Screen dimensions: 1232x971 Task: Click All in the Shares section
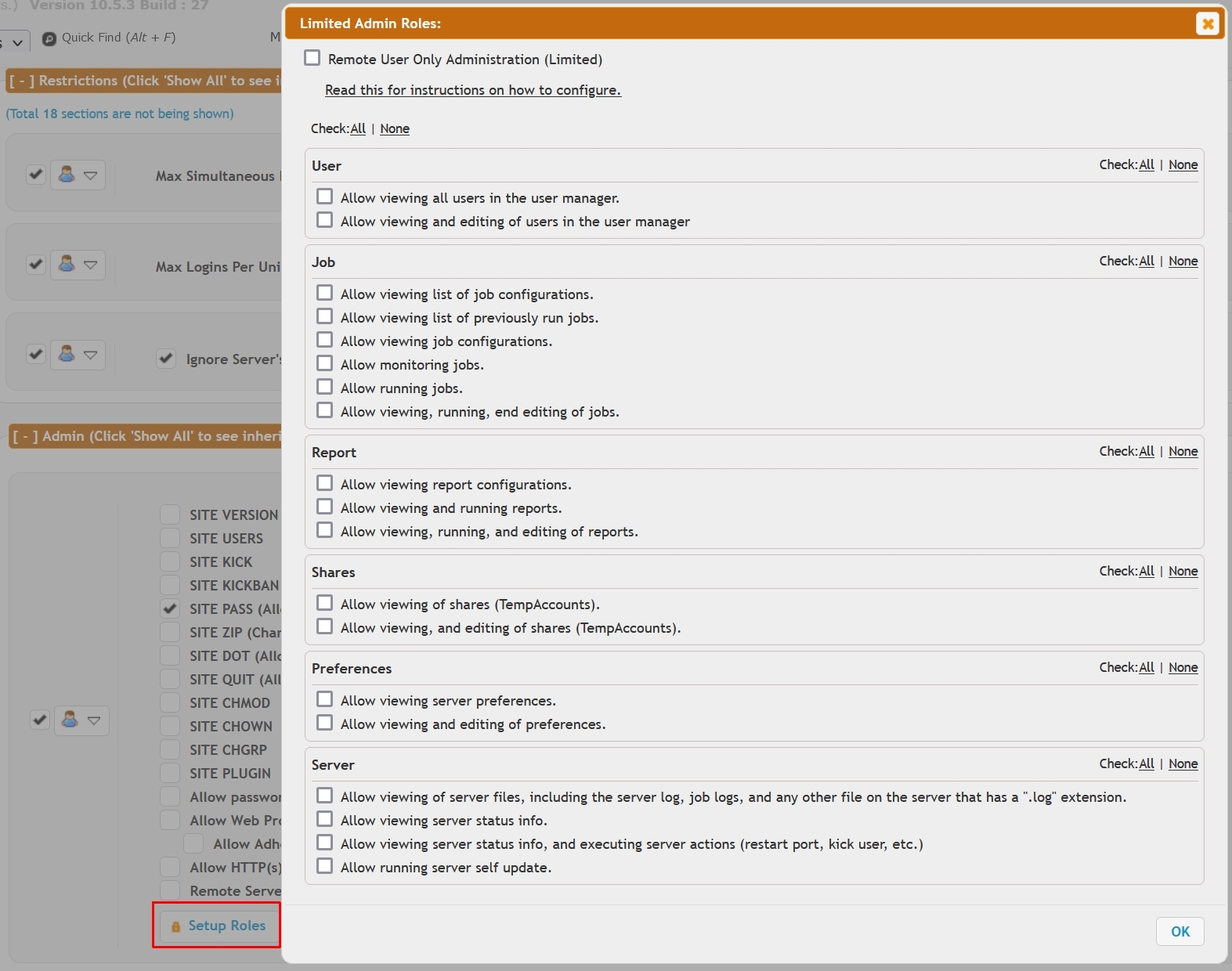tap(1147, 571)
